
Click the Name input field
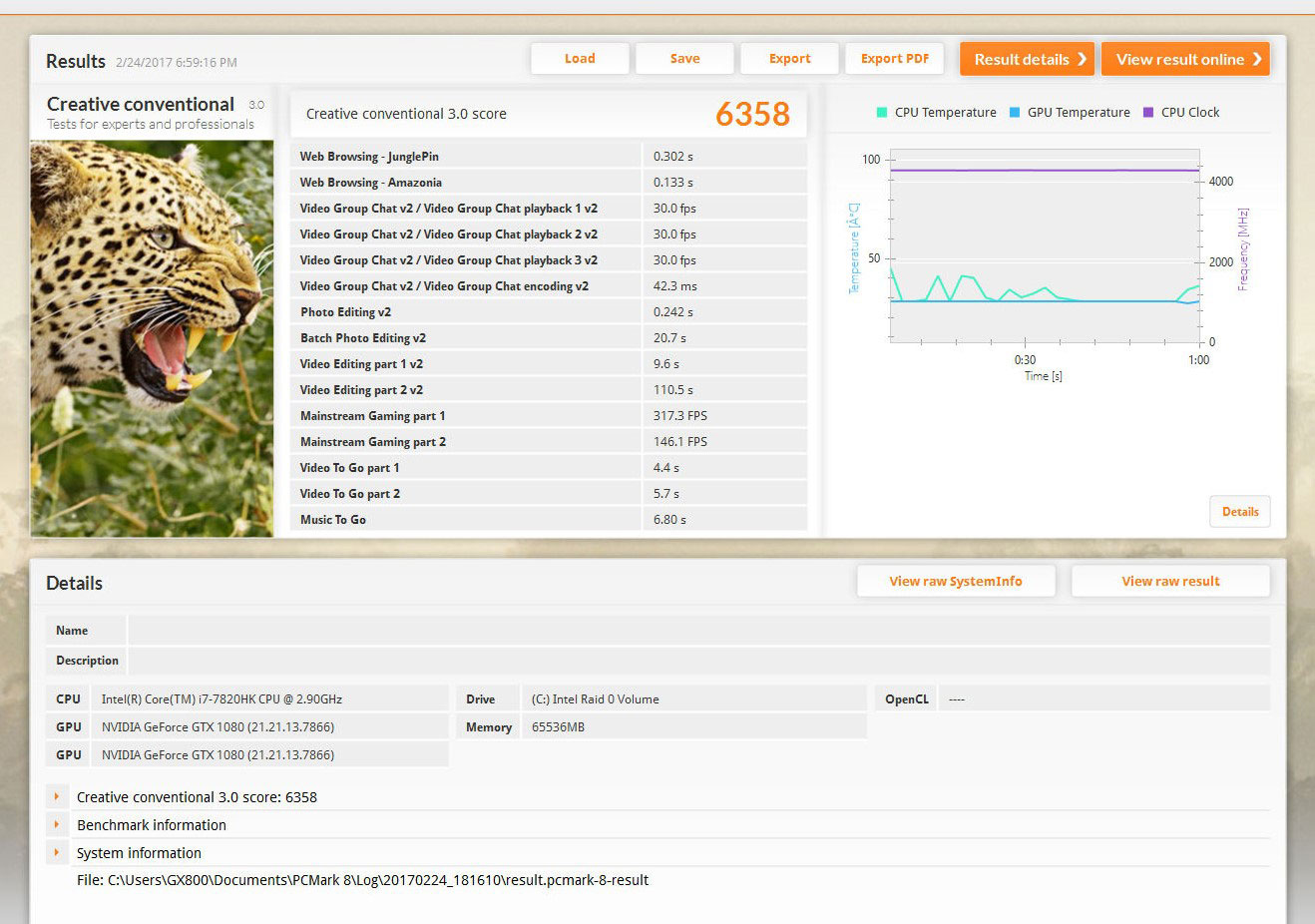point(698,631)
